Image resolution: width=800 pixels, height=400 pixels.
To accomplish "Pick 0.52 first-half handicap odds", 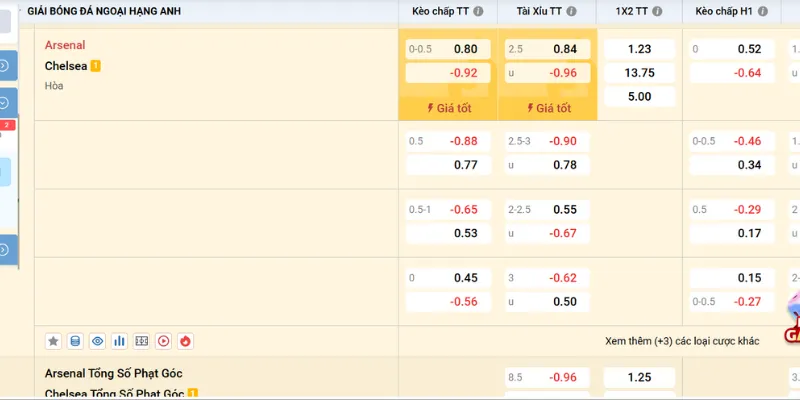I will point(732,49).
